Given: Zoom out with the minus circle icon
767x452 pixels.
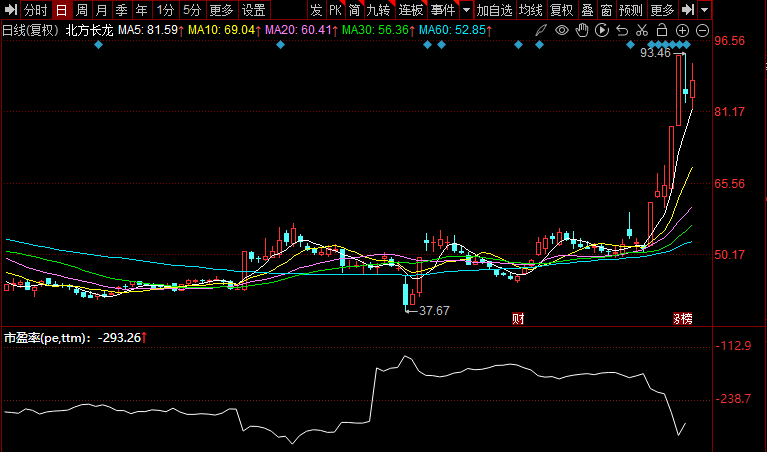Looking at the screenshot, I should [704, 30].
